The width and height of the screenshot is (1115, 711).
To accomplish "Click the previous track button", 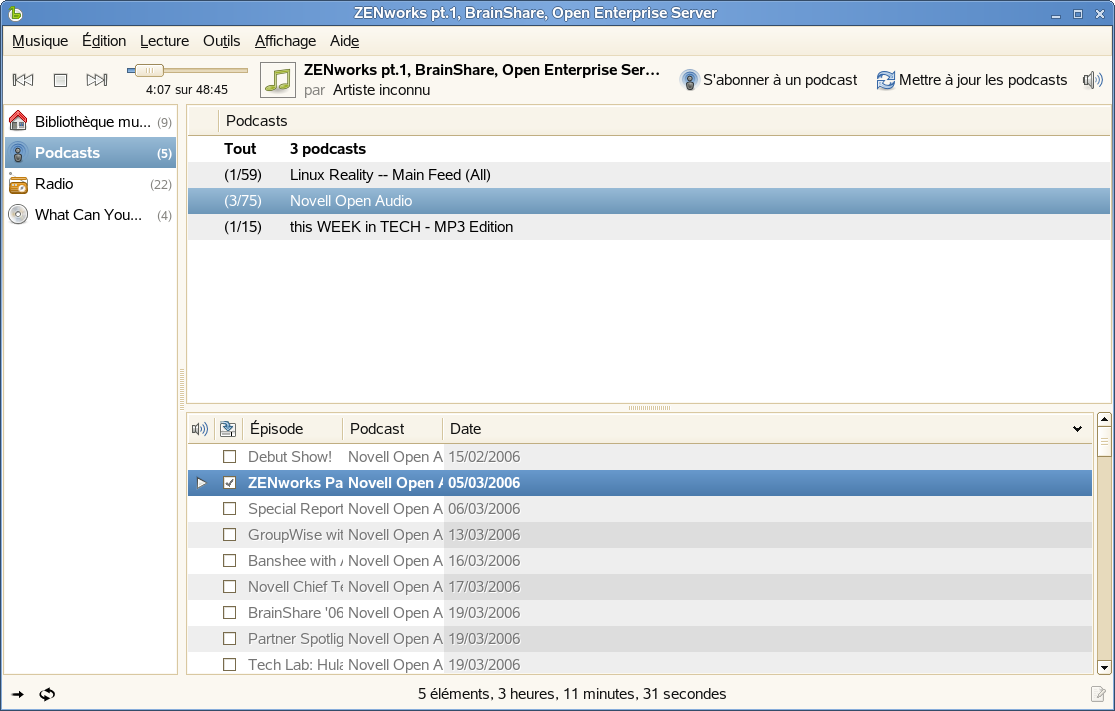I will click(x=23, y=80).
